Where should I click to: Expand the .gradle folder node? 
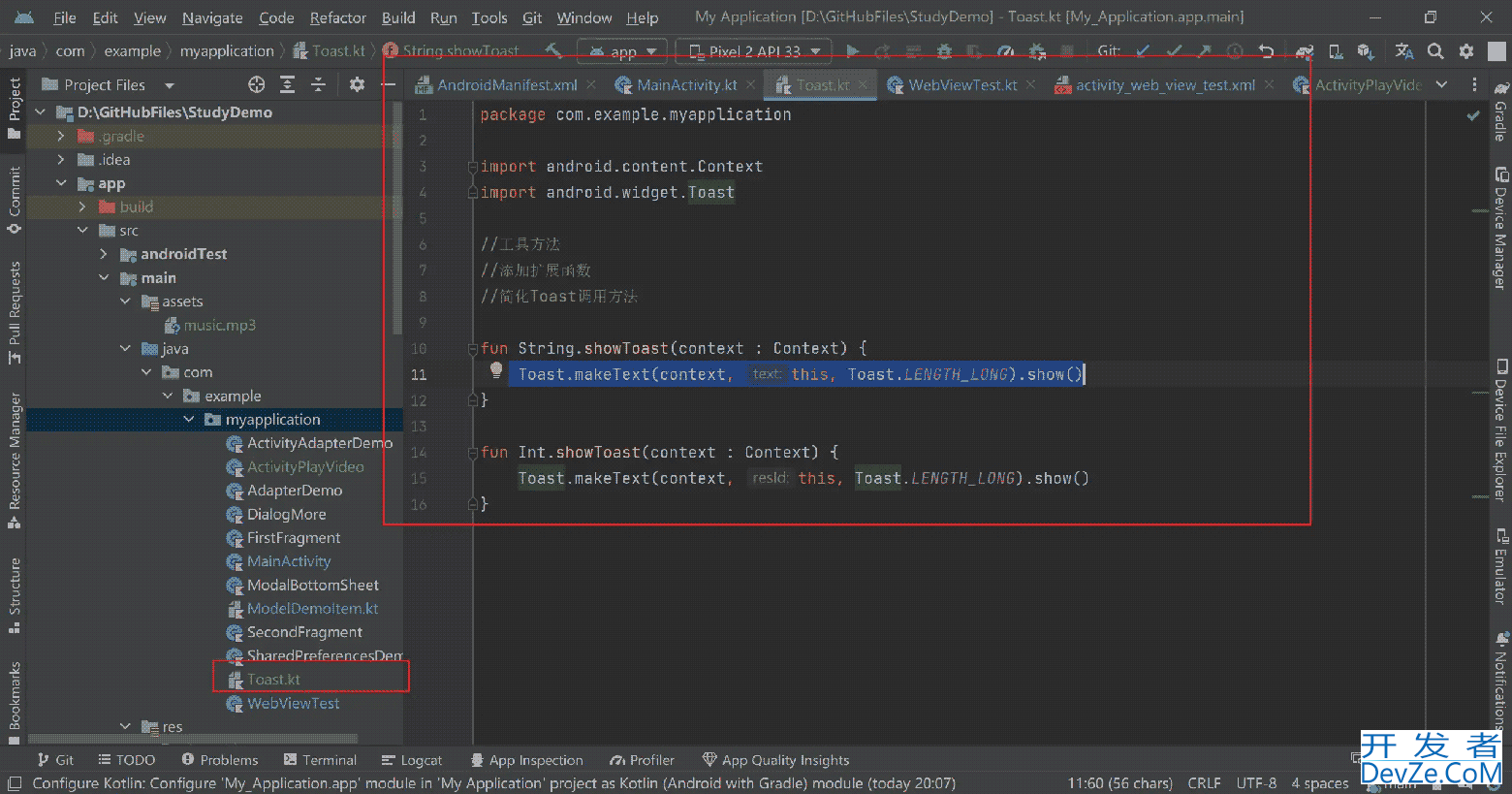61,136
